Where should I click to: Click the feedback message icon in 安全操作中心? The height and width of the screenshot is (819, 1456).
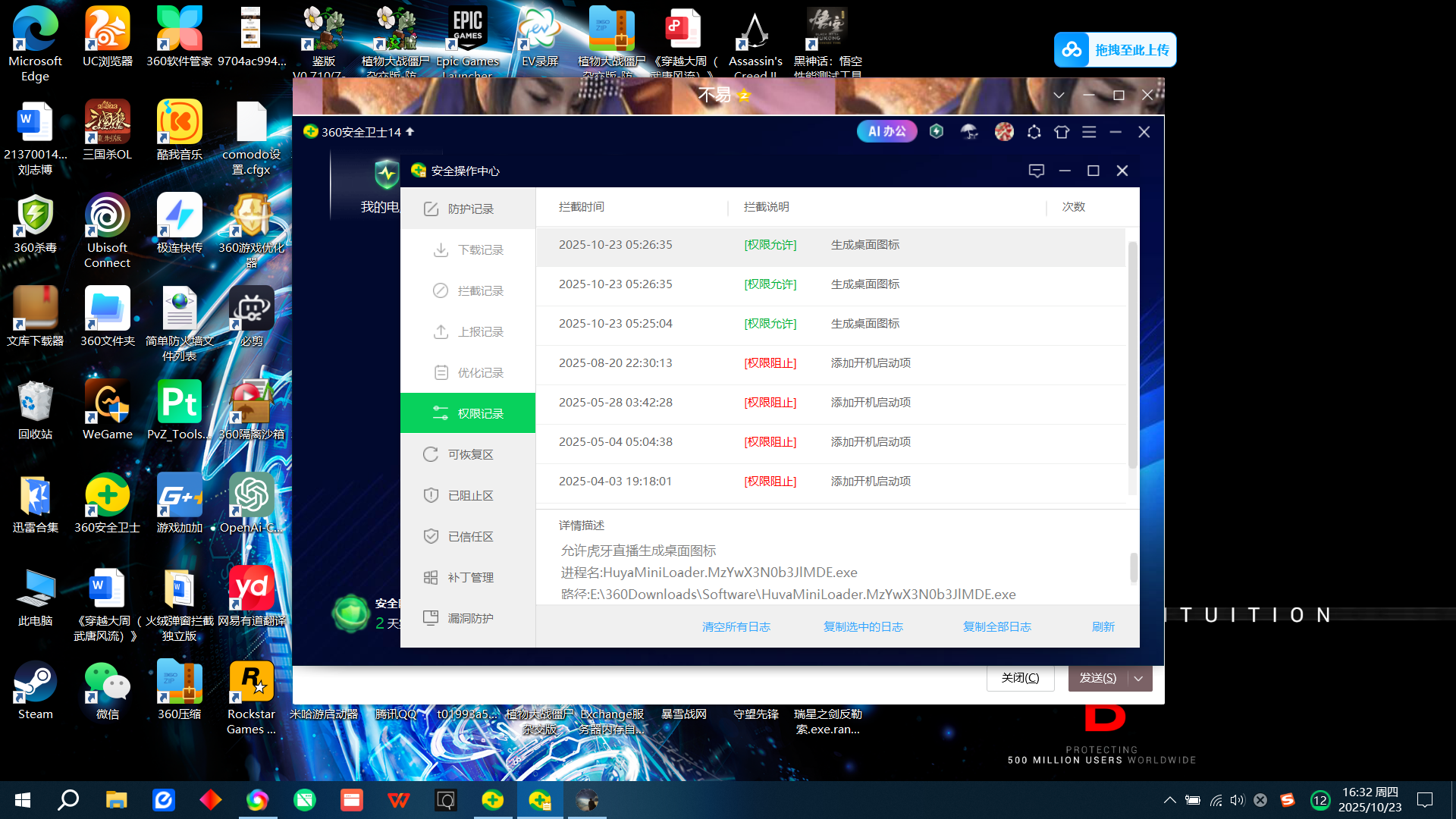point(1037,171)
